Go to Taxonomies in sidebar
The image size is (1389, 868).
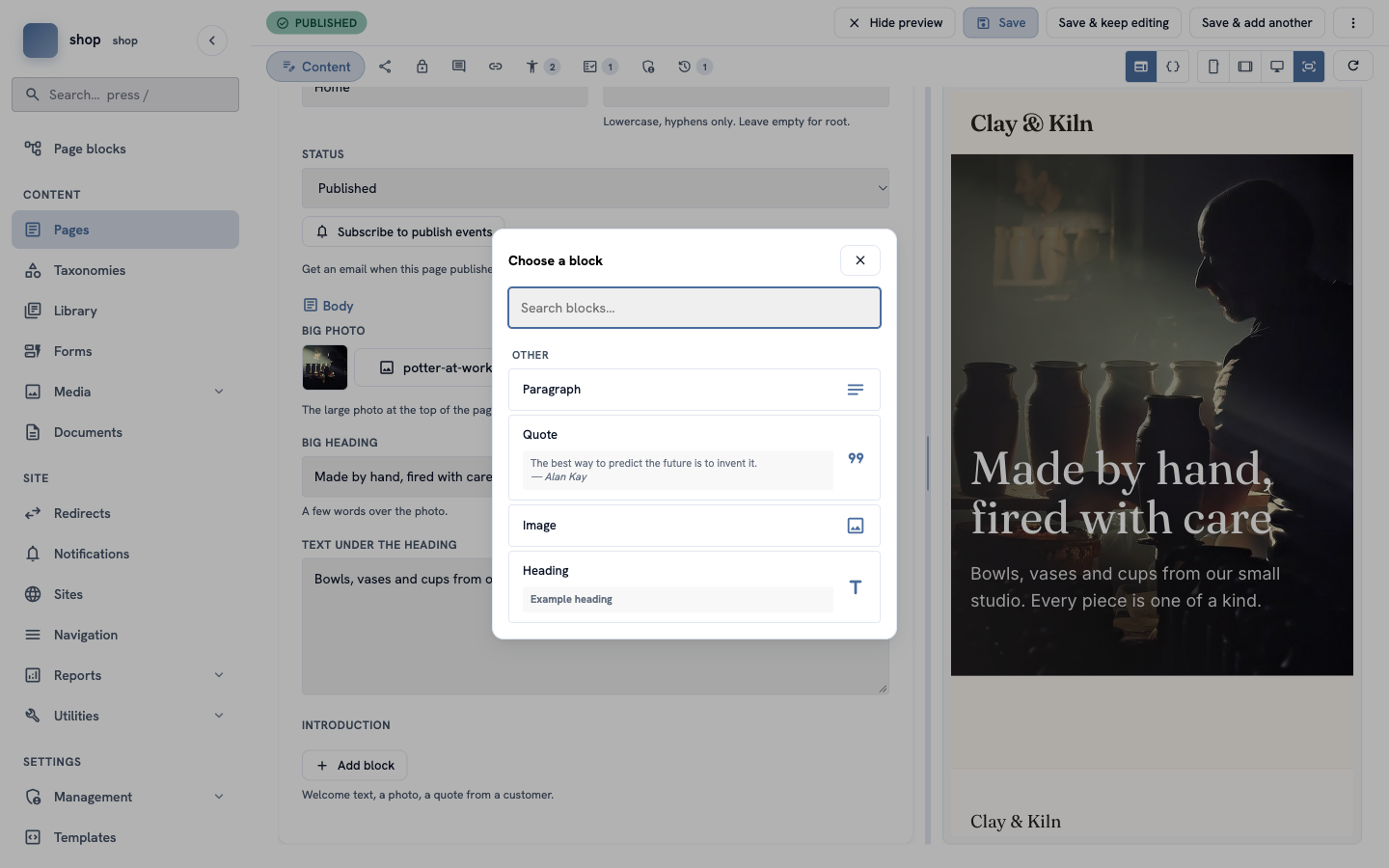point(125,270)
